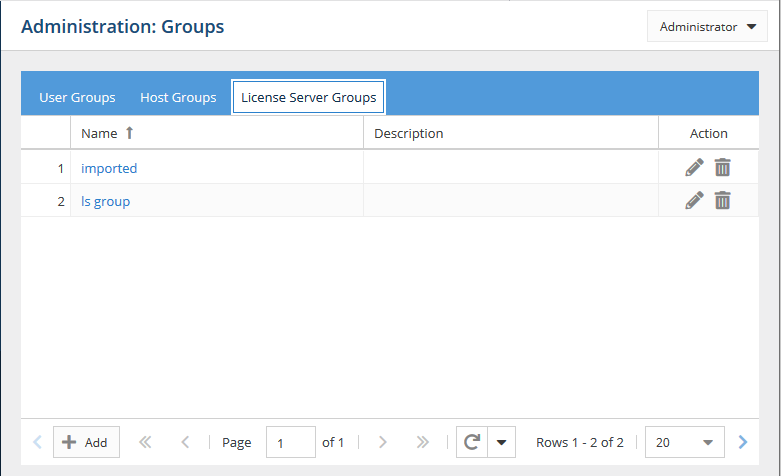781x476 pixels.
Task: Go to the next page
Action: tap(383, 442)
